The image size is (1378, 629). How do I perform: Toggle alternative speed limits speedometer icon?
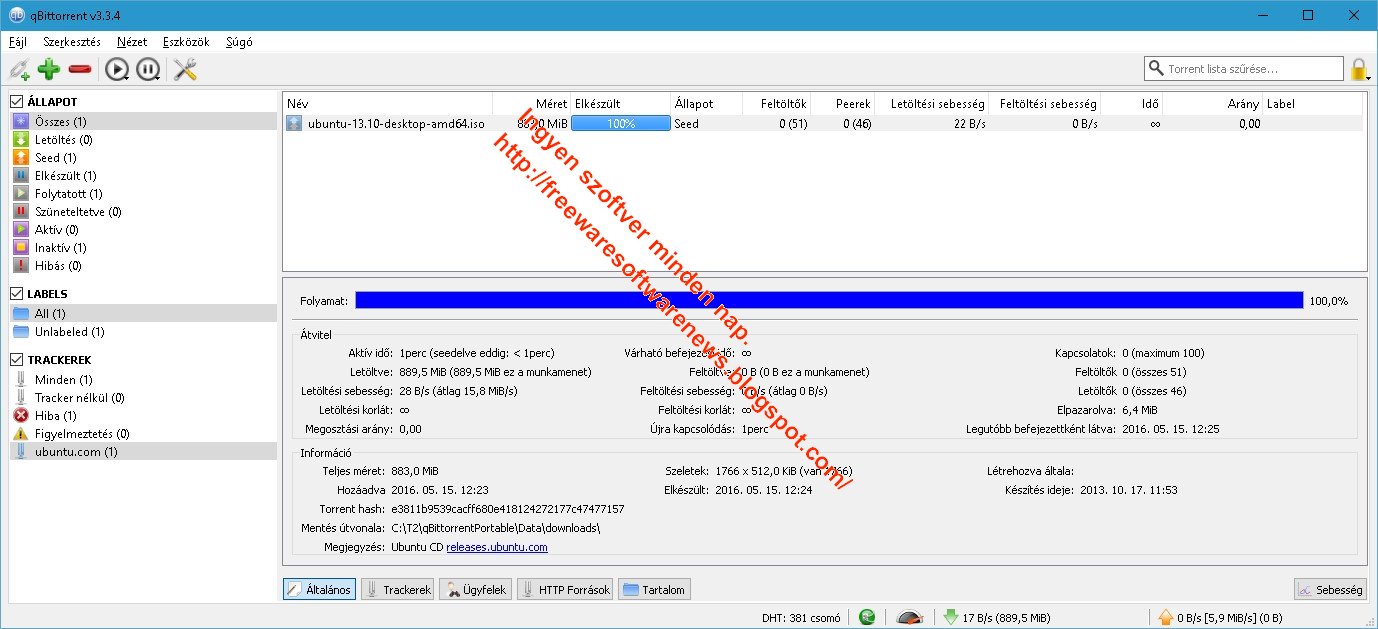pyautogui.click(x=909, y=617)
